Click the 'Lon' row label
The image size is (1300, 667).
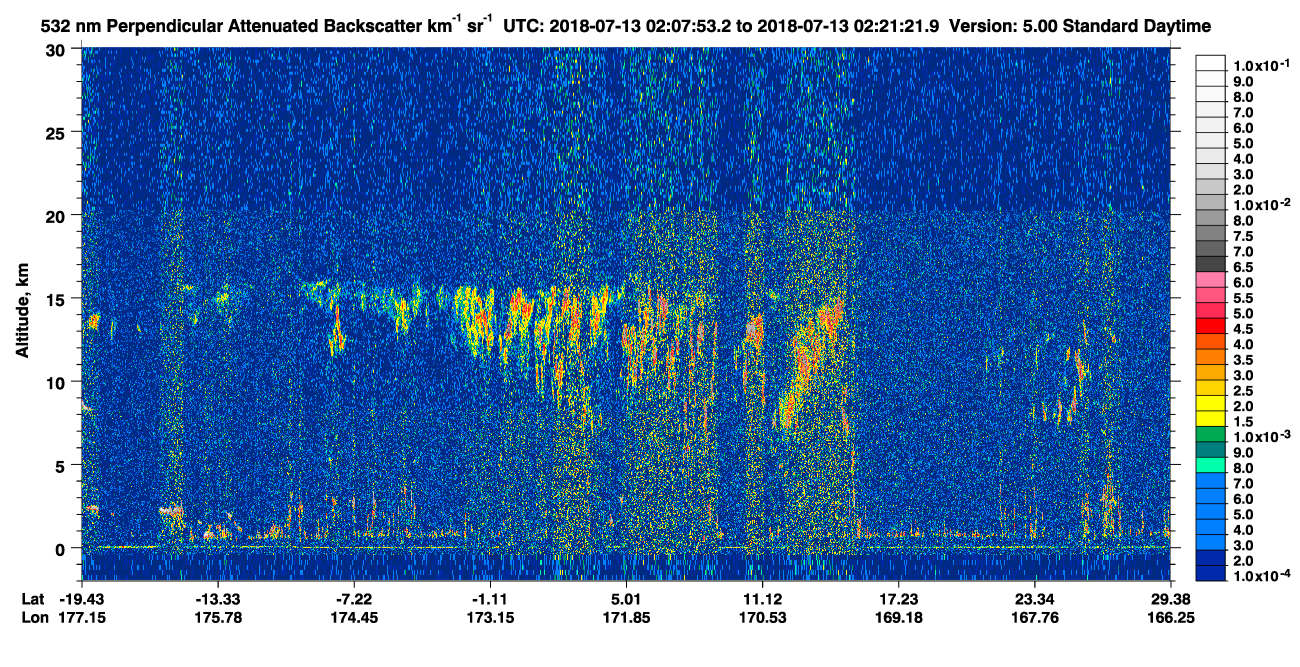[35, 617]
